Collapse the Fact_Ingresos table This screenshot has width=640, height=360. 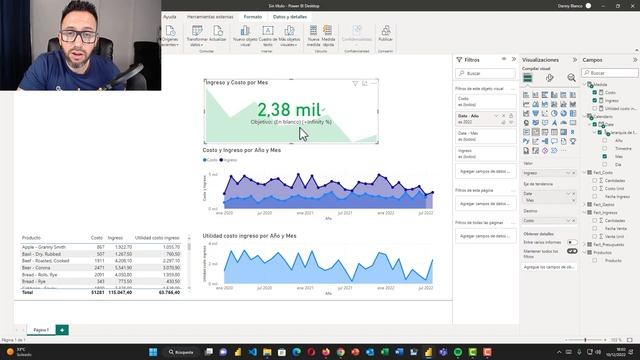coord(584,213)
